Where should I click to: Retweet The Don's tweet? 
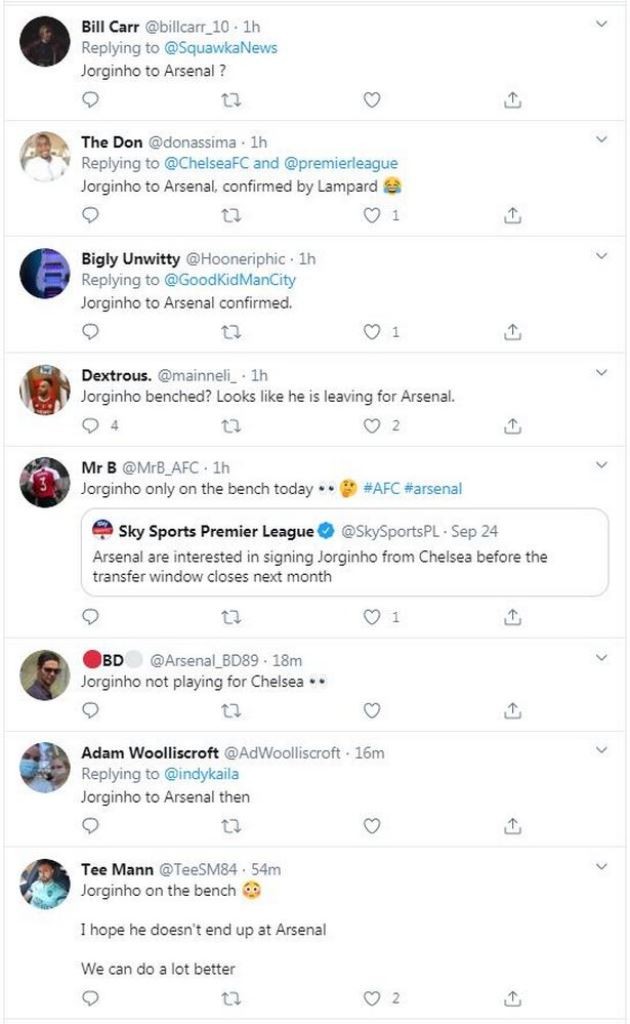tap(231, 213)
